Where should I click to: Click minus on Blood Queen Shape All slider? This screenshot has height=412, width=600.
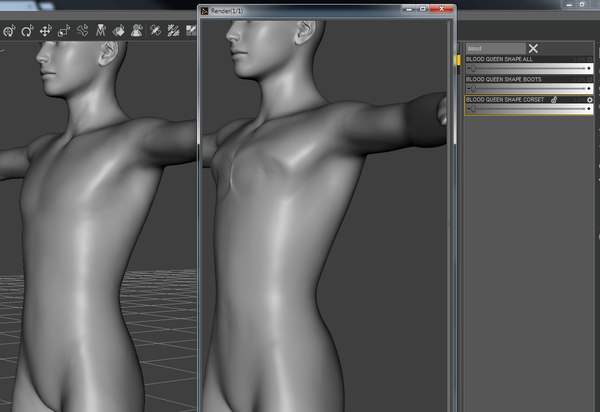[468, 68]
